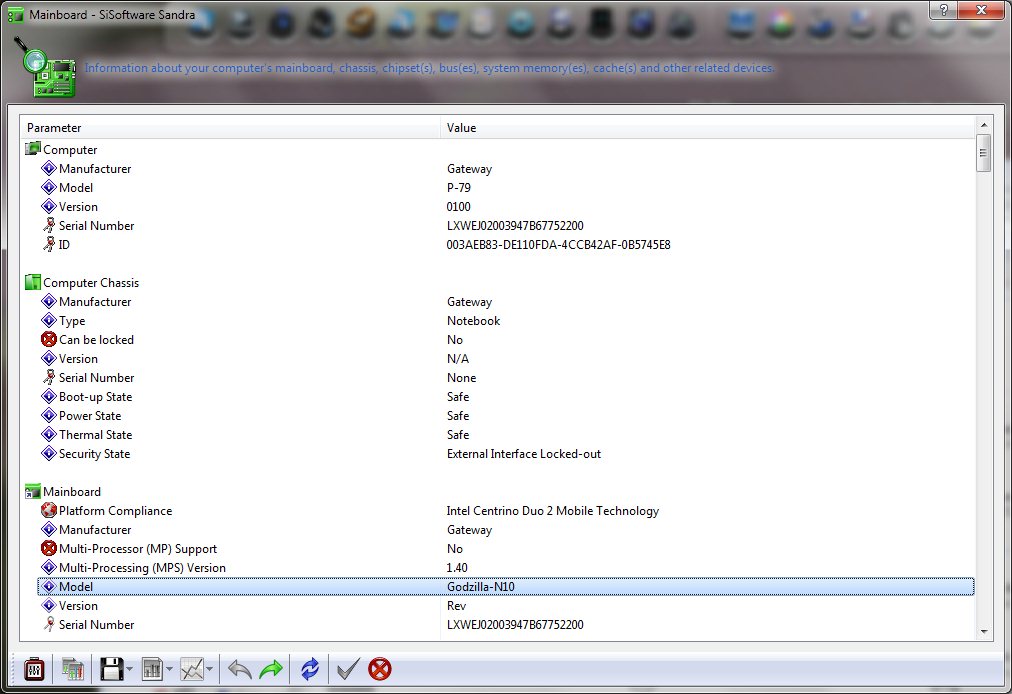
Task: Cancel using the red X toolbar icon
Action: tap(380, 669)
